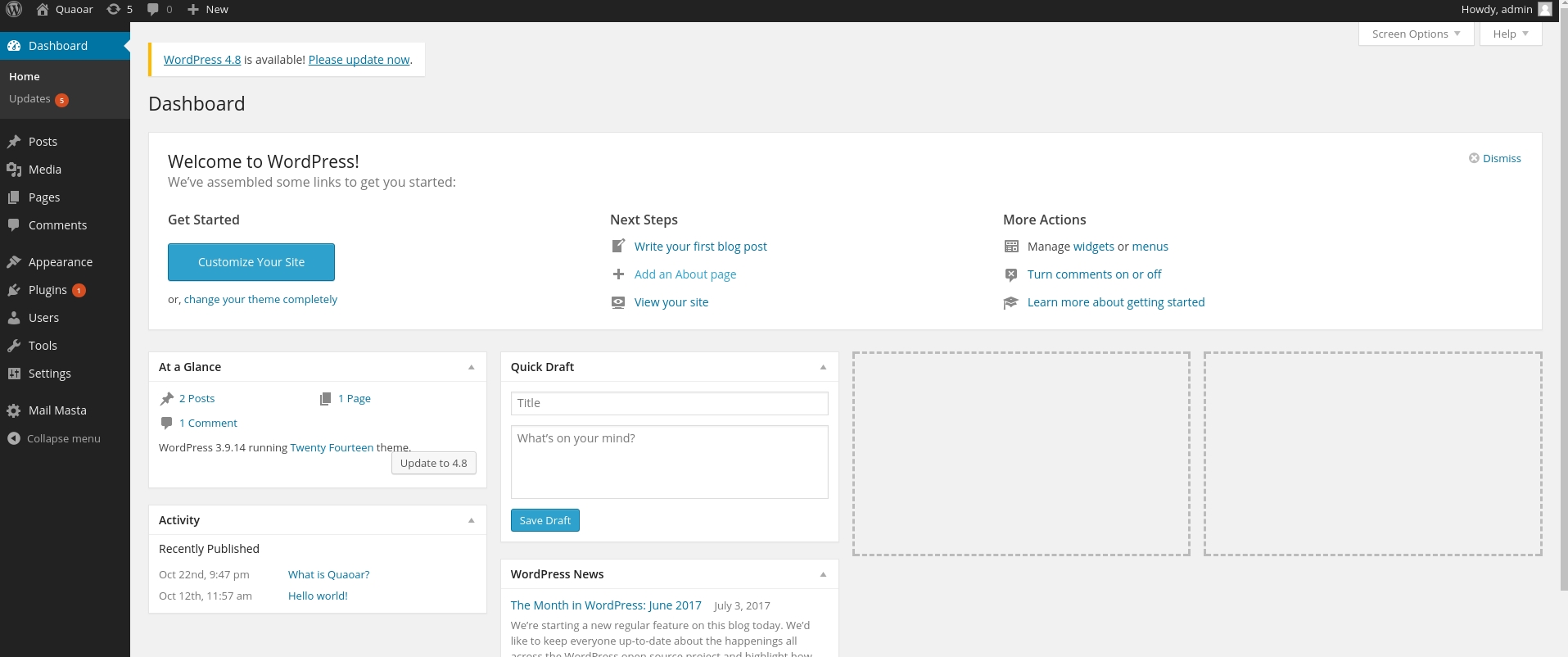Click the Settings sliders icon in sidebar
1568x657 pixels.
point(14,374)
